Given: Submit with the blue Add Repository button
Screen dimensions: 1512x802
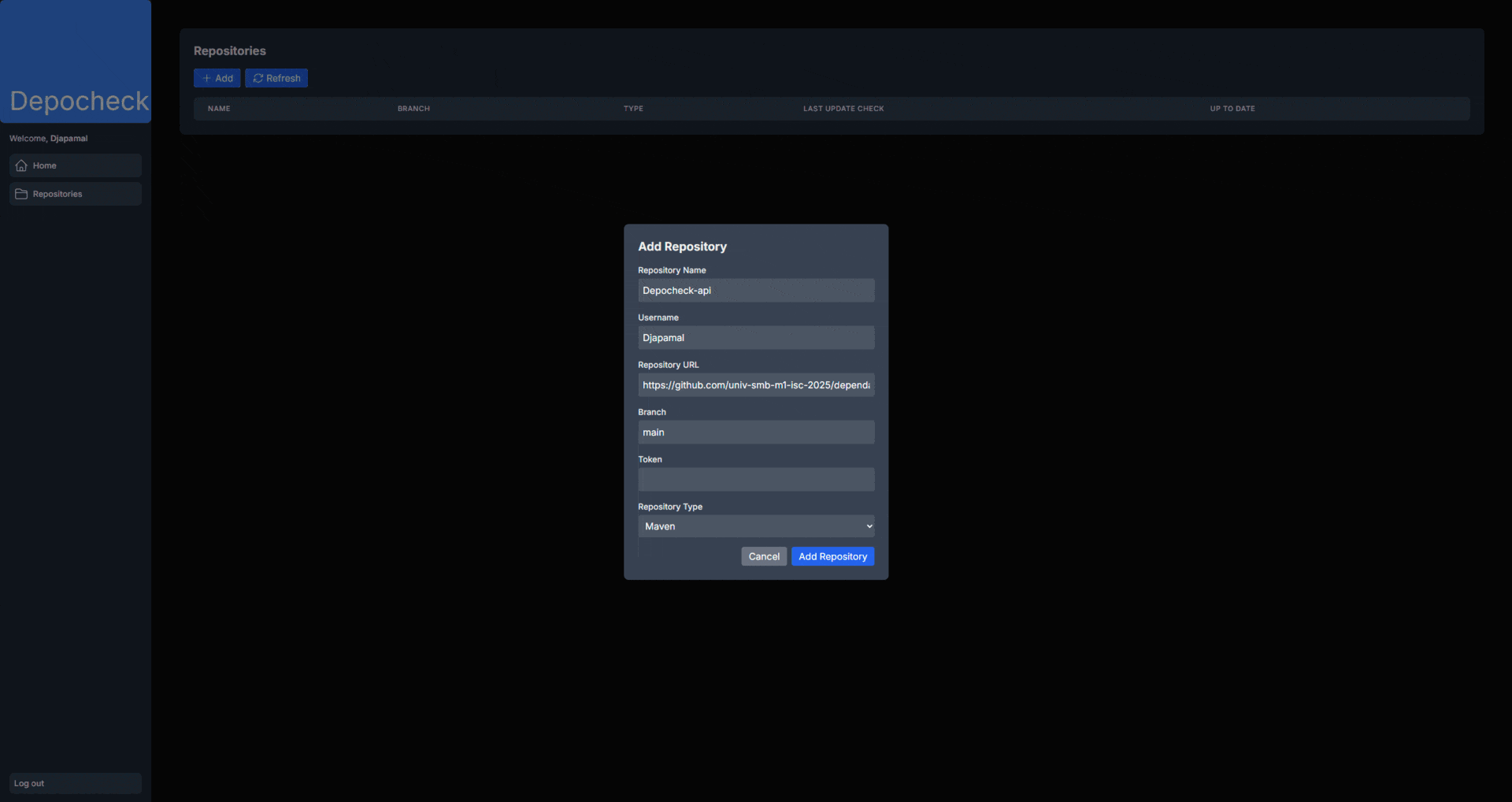Looking at the screenshot, I should point(832,556).
